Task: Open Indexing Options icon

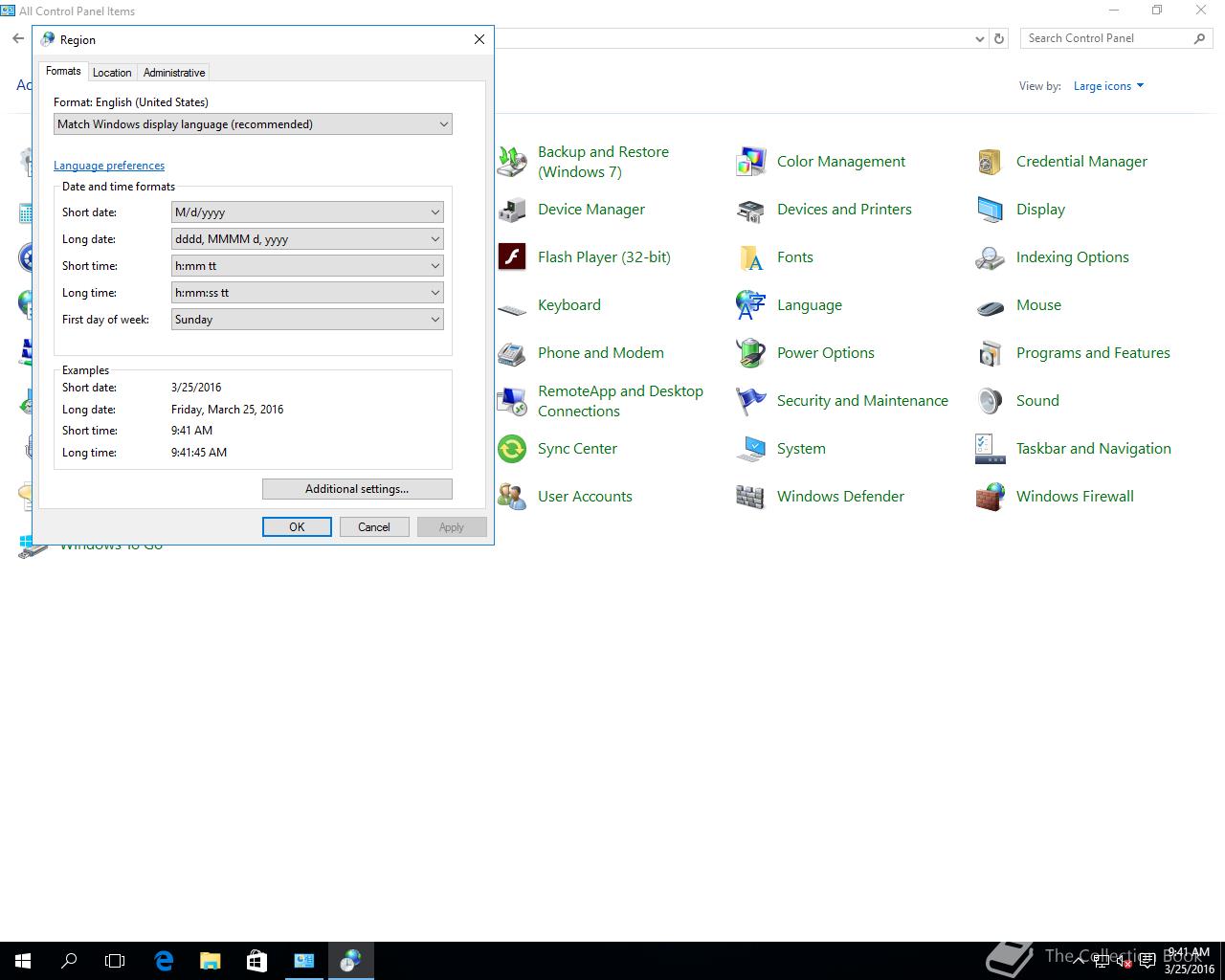Action: click(991, 257)
